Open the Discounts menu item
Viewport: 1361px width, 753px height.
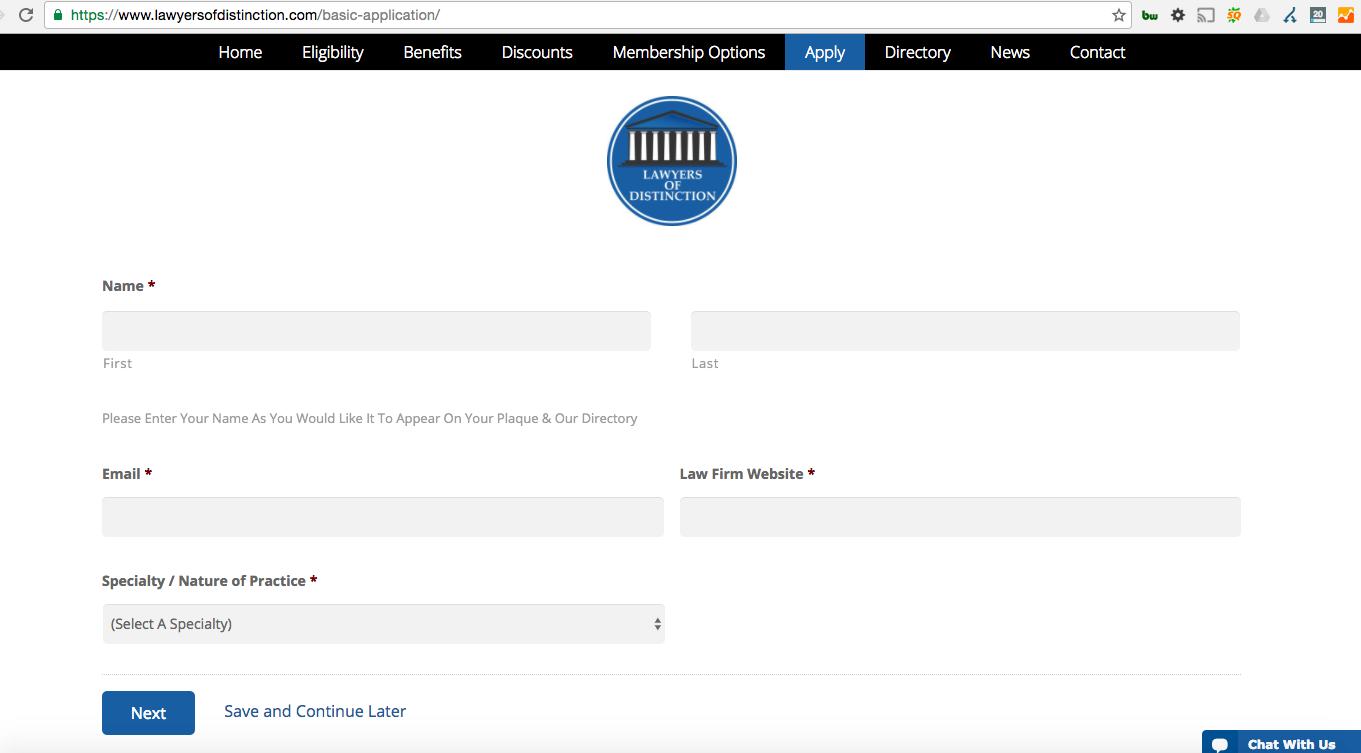click(537, 52)
